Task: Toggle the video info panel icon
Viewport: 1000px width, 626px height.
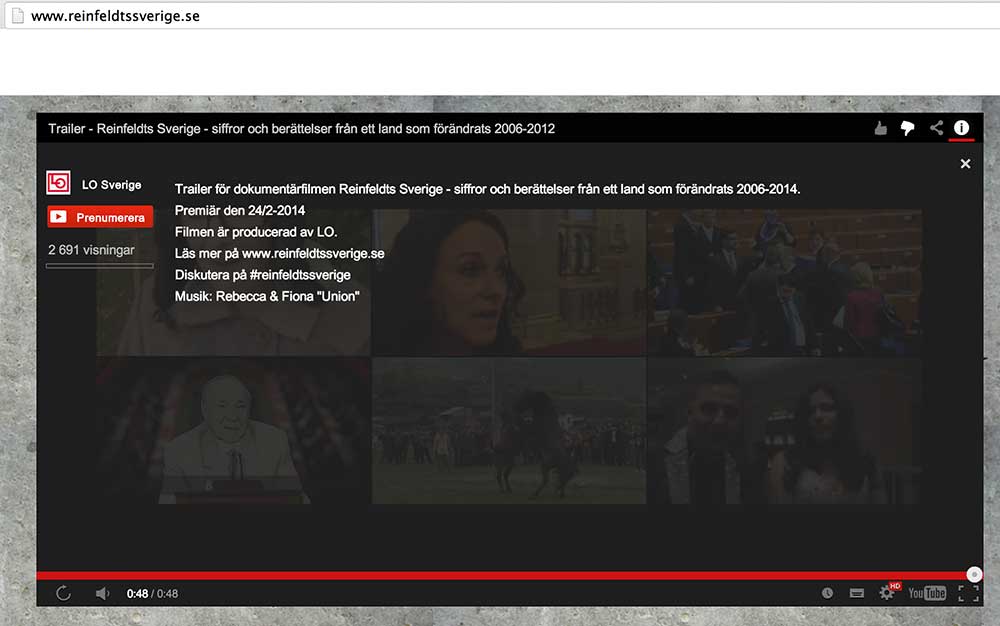Action: [x=962, y=128]
